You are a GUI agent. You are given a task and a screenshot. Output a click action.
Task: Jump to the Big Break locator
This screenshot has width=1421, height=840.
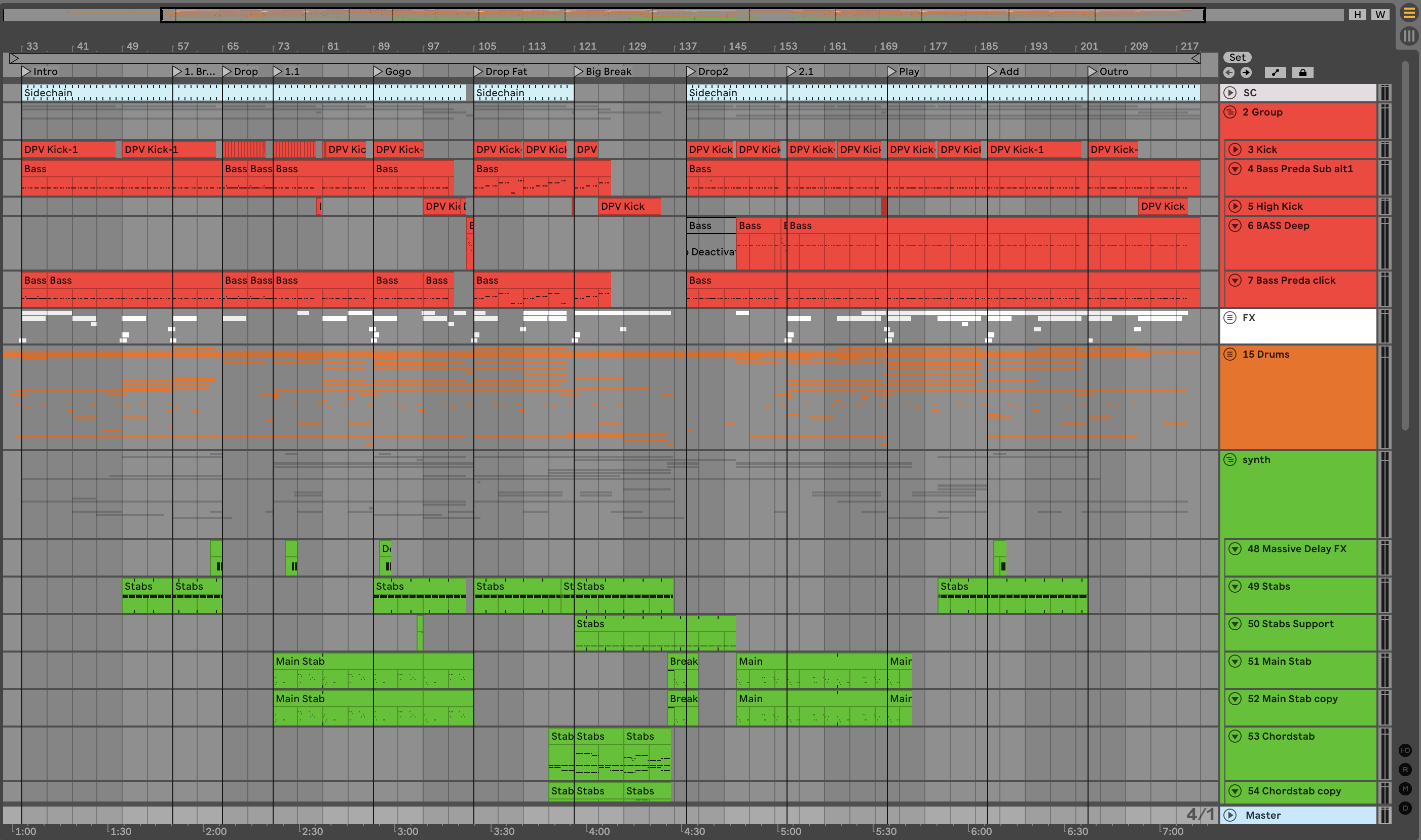click(579, 71)
